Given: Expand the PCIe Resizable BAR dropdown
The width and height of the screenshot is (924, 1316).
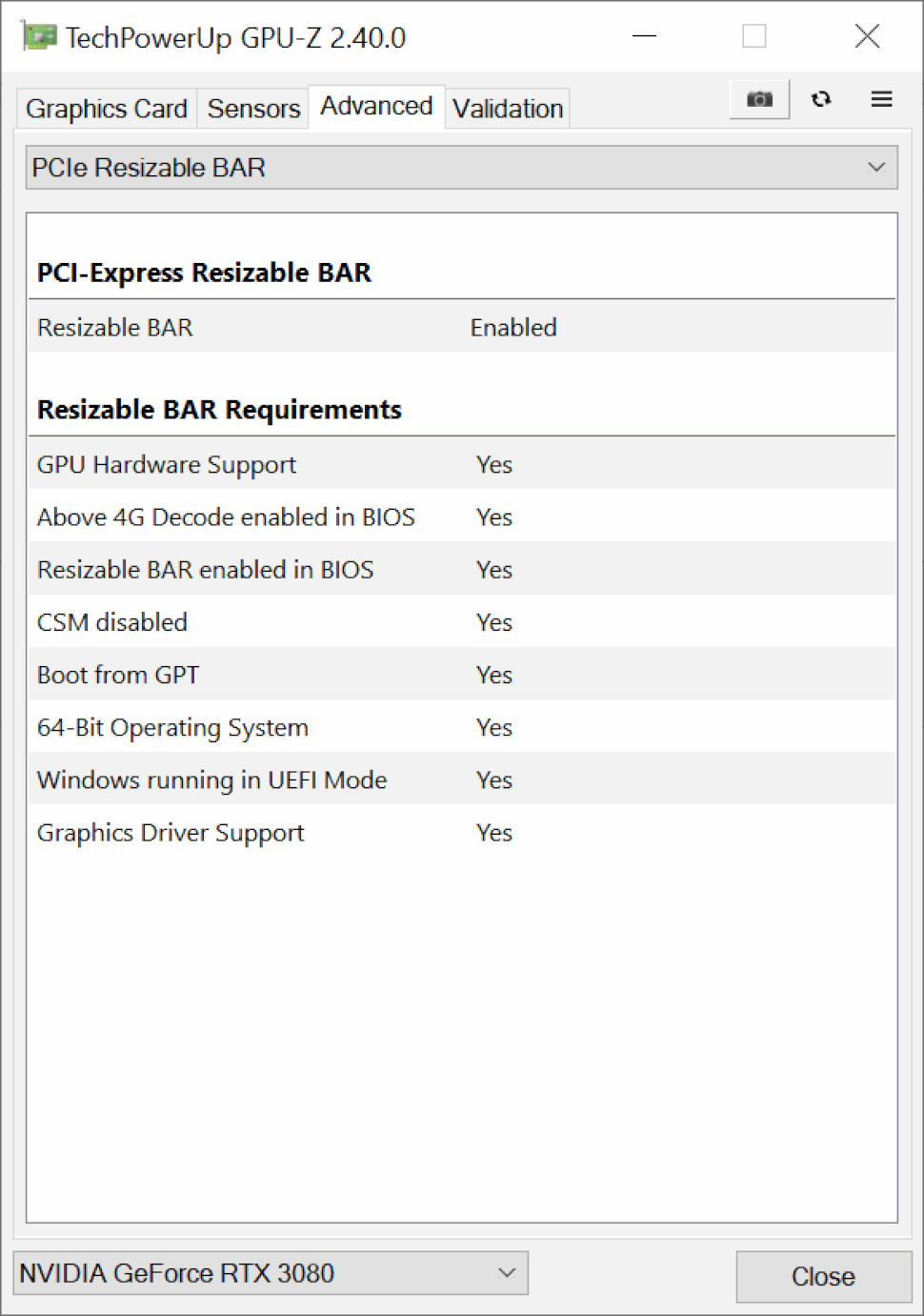Looking at the screenshot, I should click(462, 168).
